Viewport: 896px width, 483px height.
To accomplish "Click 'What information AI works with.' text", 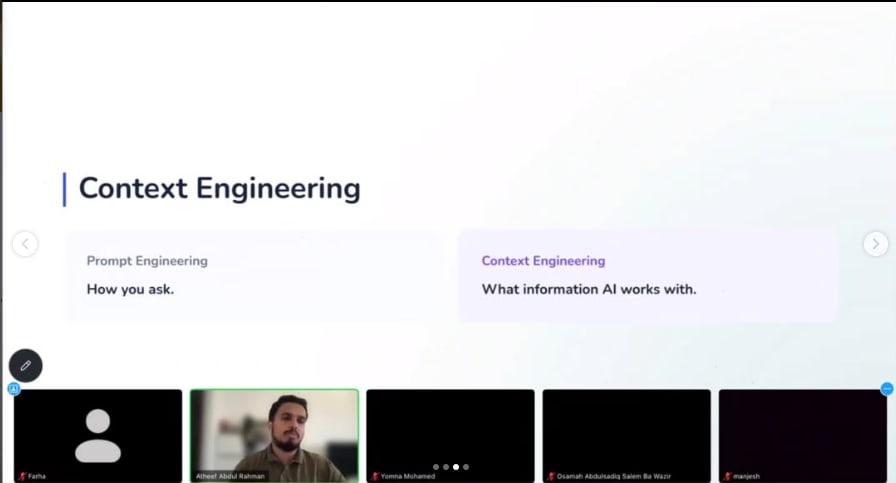I will pyautogui.click(x=589, y=289).
